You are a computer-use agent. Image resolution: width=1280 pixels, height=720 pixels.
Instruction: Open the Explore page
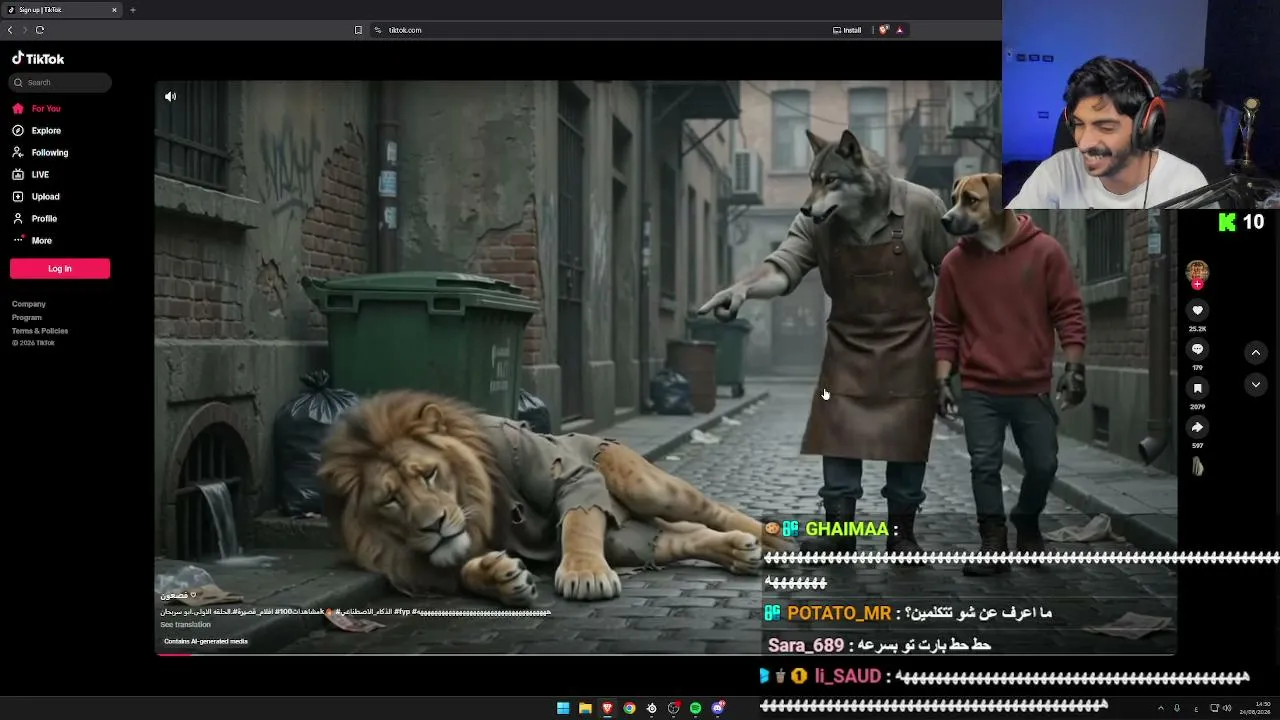pos(37,130)
